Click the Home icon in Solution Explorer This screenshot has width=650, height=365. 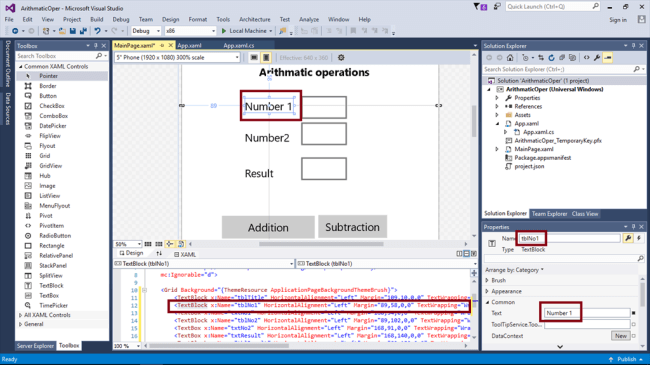point(510,58)
